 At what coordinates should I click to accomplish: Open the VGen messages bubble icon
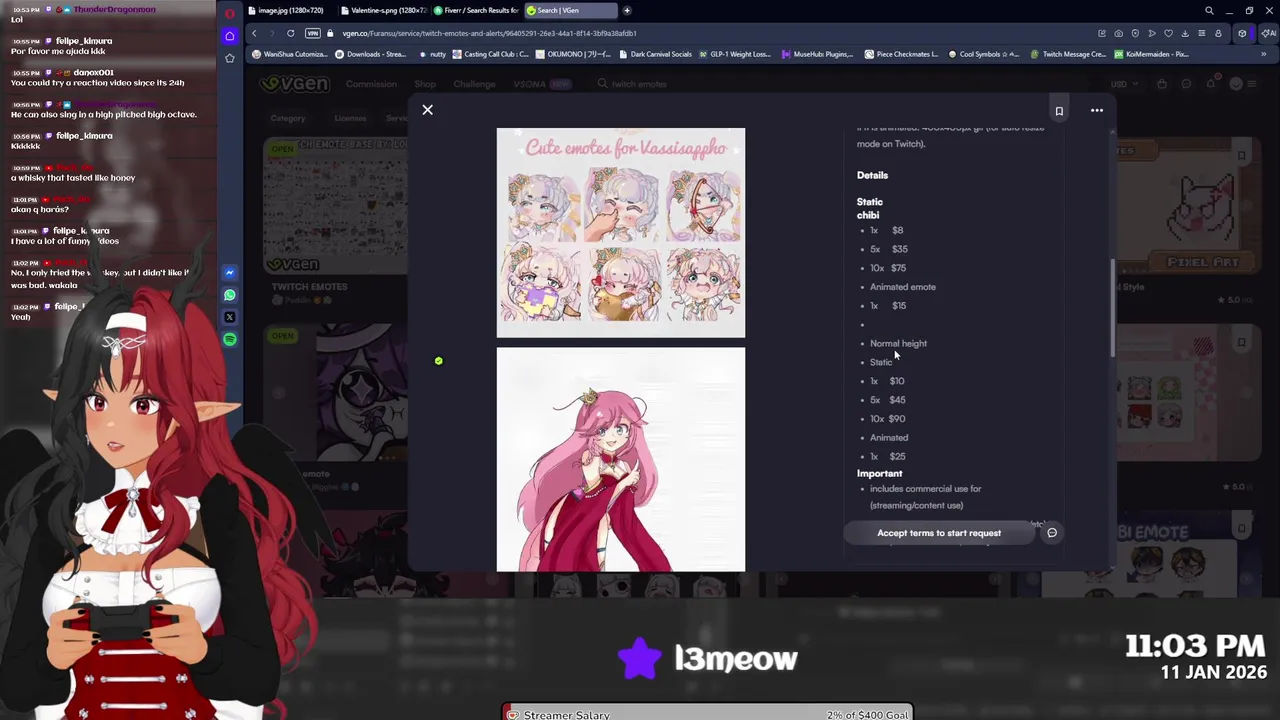[x=1187, y=84]
